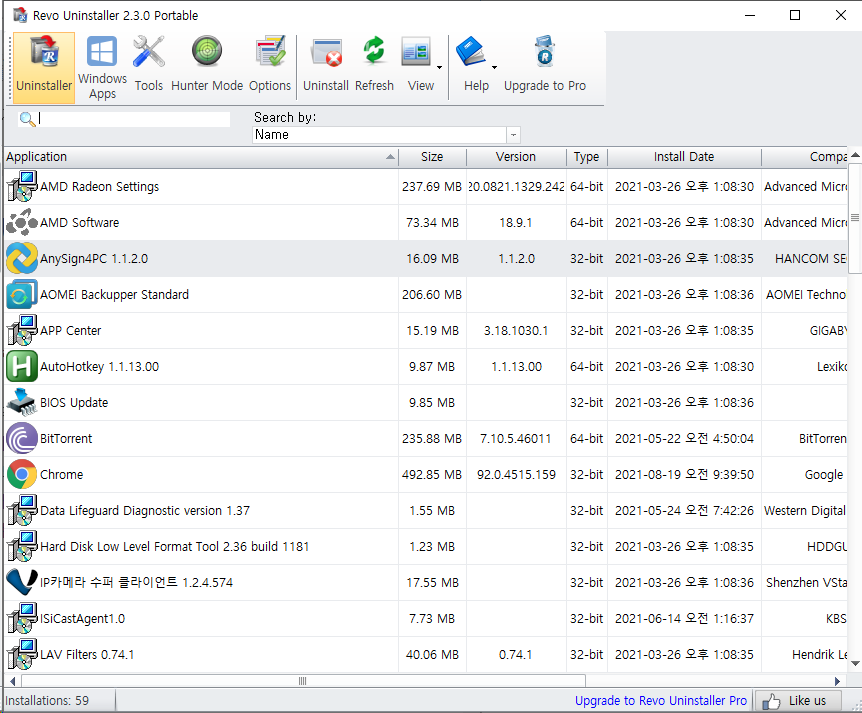Open the Help book icon

471,52
